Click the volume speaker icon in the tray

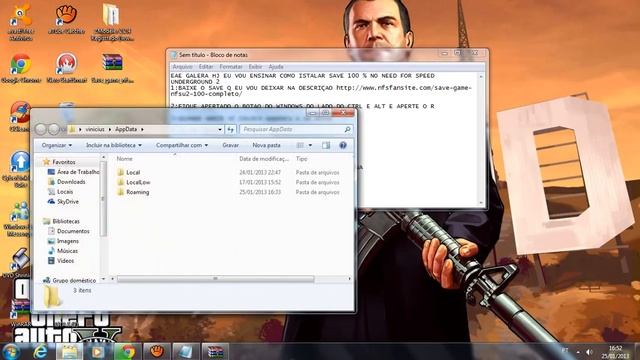589,351
